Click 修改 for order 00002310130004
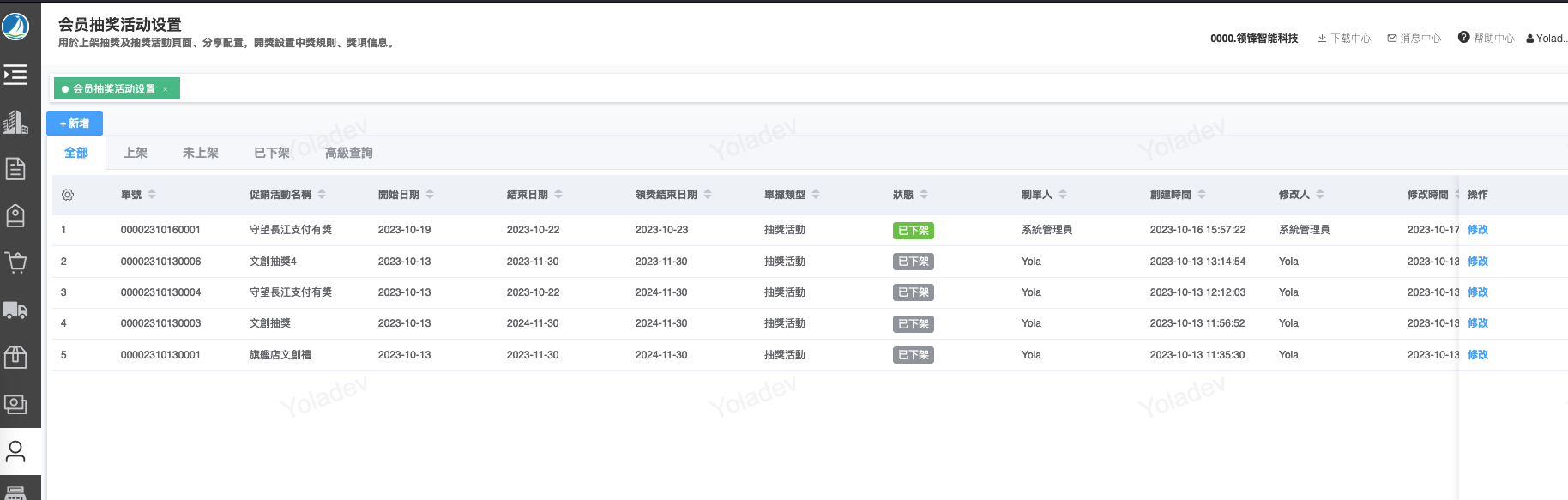The height and width of the screenshot is (500, 1568). 1478,292
